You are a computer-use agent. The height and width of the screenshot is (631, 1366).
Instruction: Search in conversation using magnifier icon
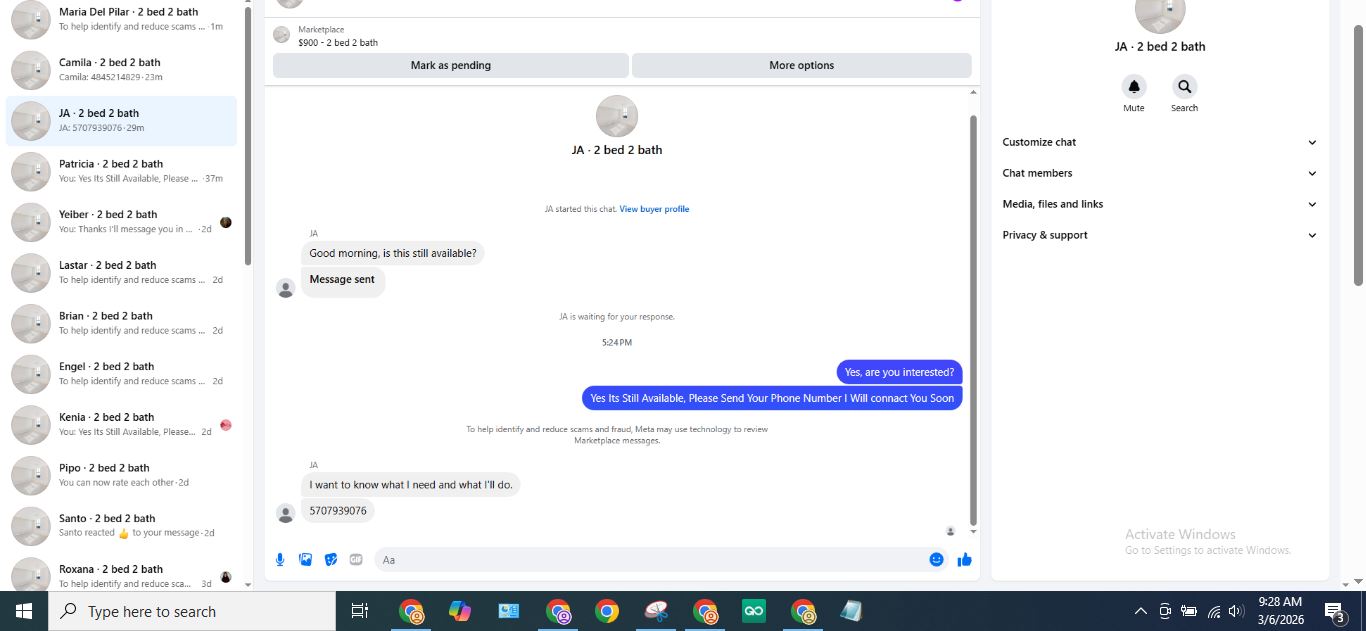(x=1184, y=86)
